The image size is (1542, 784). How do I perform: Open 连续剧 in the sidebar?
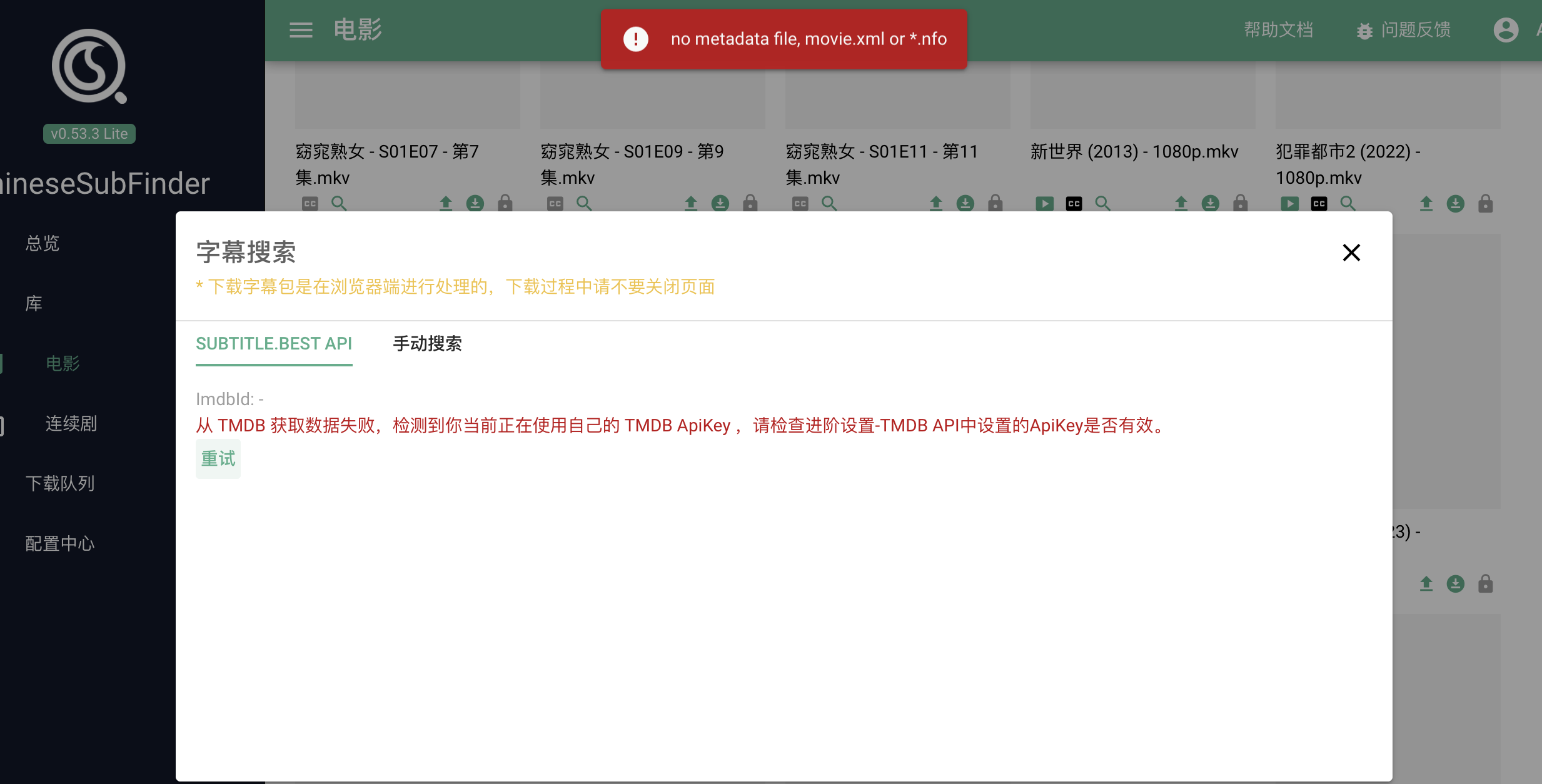pyautogui.click(x=70, y=423)
